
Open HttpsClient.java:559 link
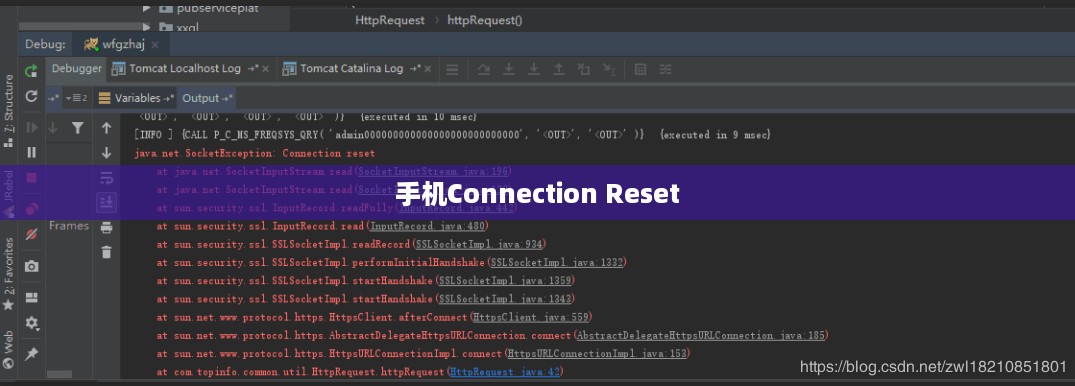click(x=531, y=317)
